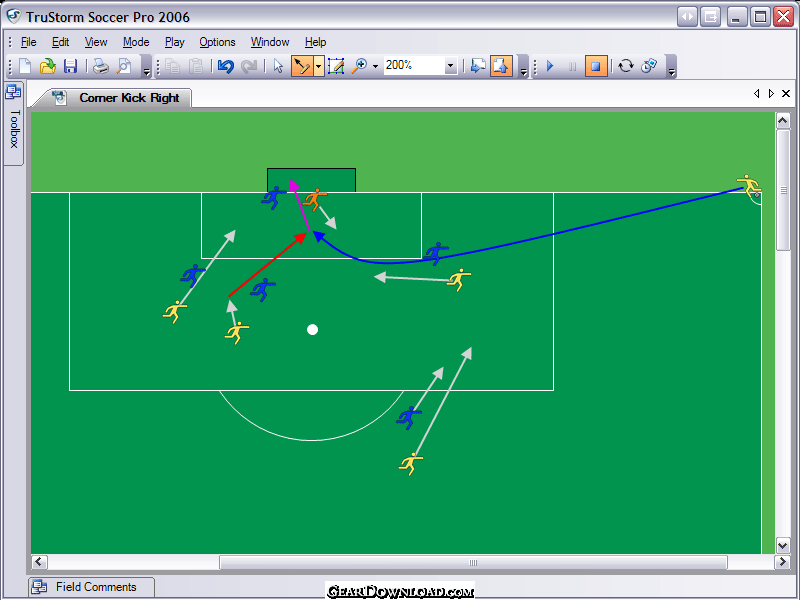800x600 pixels.
Task: Click the loop refresh icon
Action: pyautogui.click(x=626, y=66)
